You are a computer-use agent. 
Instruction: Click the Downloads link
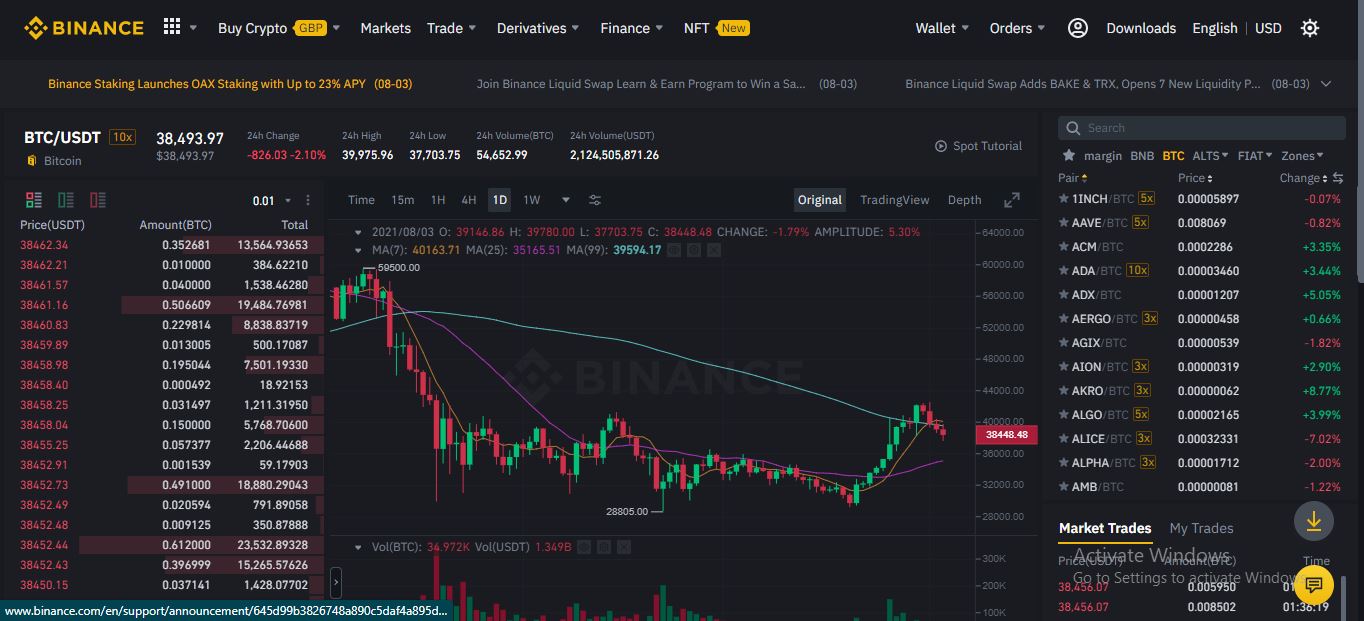pos(1141,28)
